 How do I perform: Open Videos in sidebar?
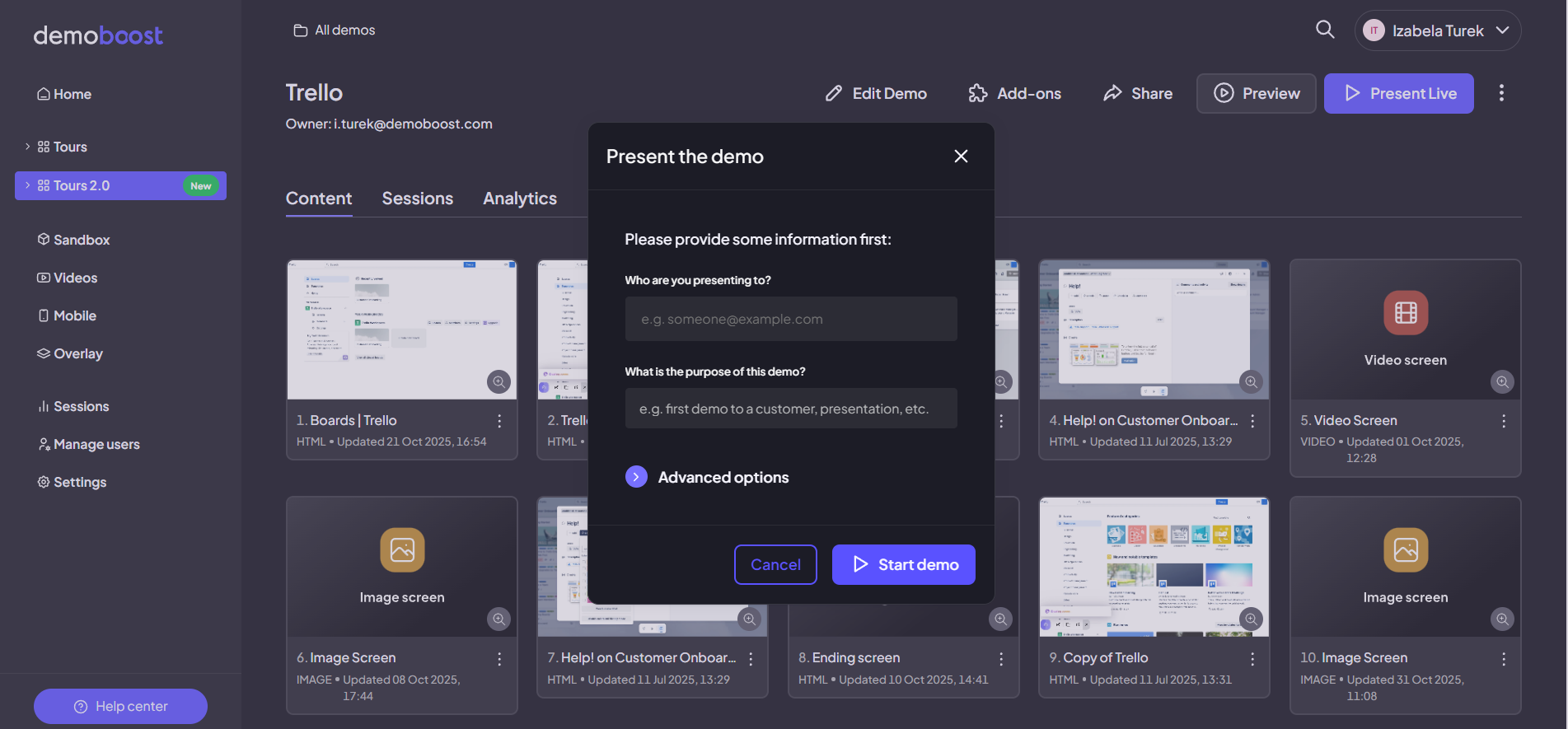[x=67, y=278]
